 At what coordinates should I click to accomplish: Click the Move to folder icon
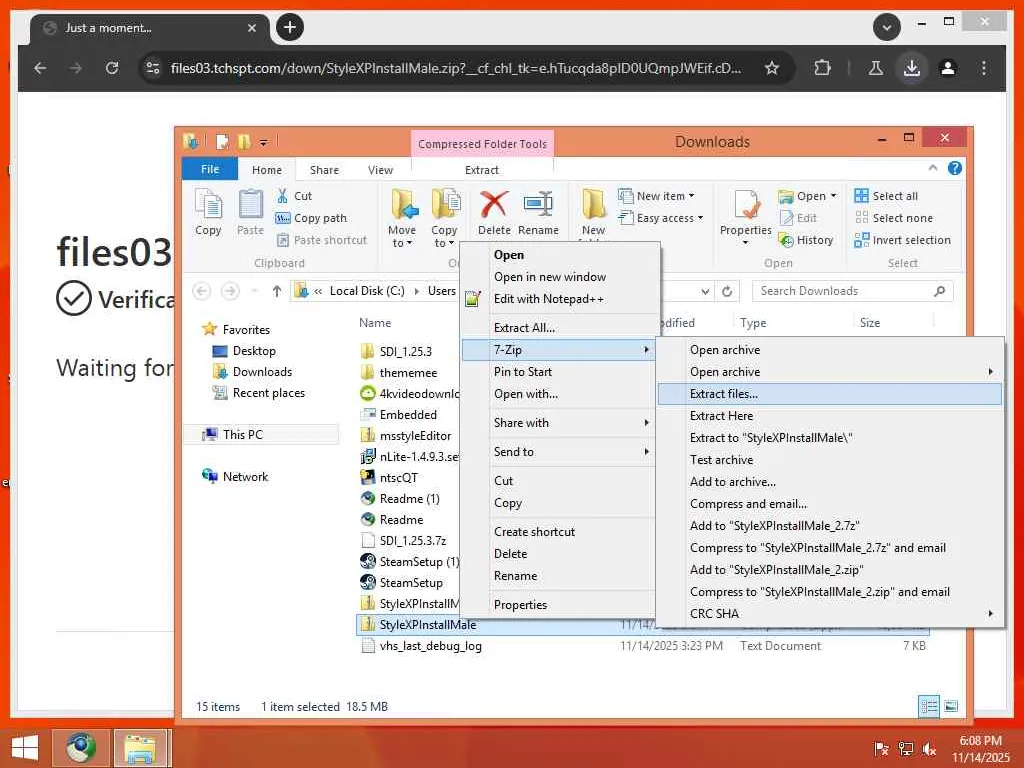[x=404, y=204]
